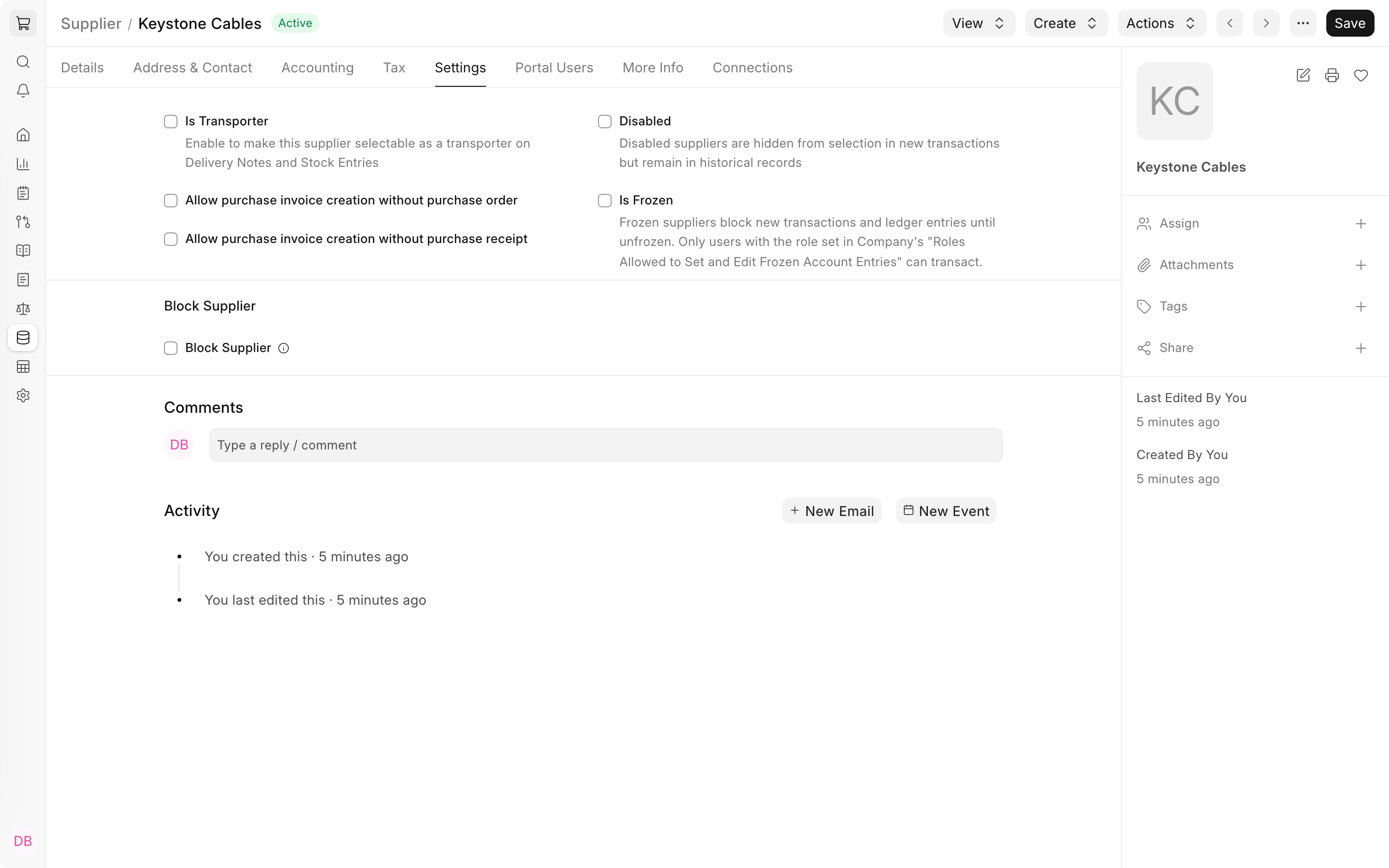Viewport: 1389px width, 868px height.
Task: Click the comment reply input field
Action: click(606, 445)
